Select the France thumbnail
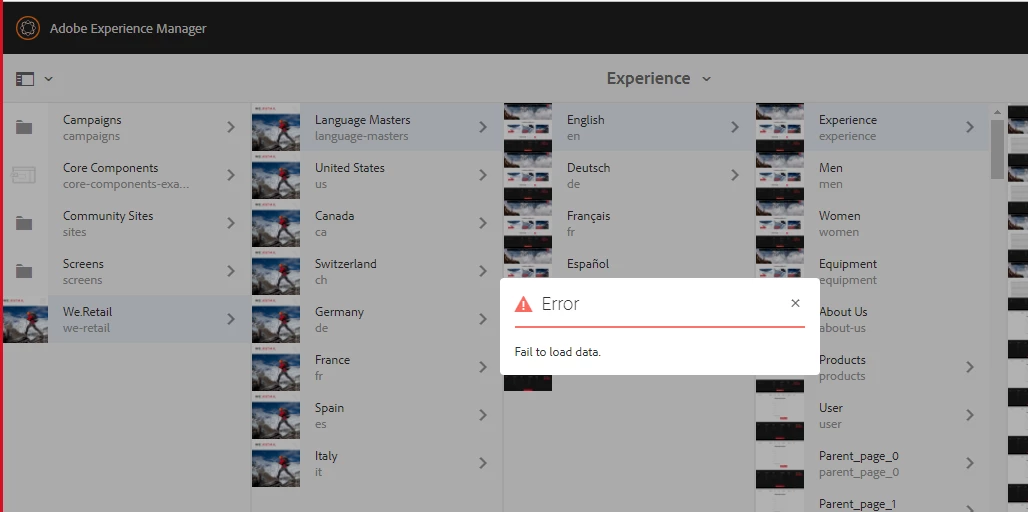 [276, 367]
